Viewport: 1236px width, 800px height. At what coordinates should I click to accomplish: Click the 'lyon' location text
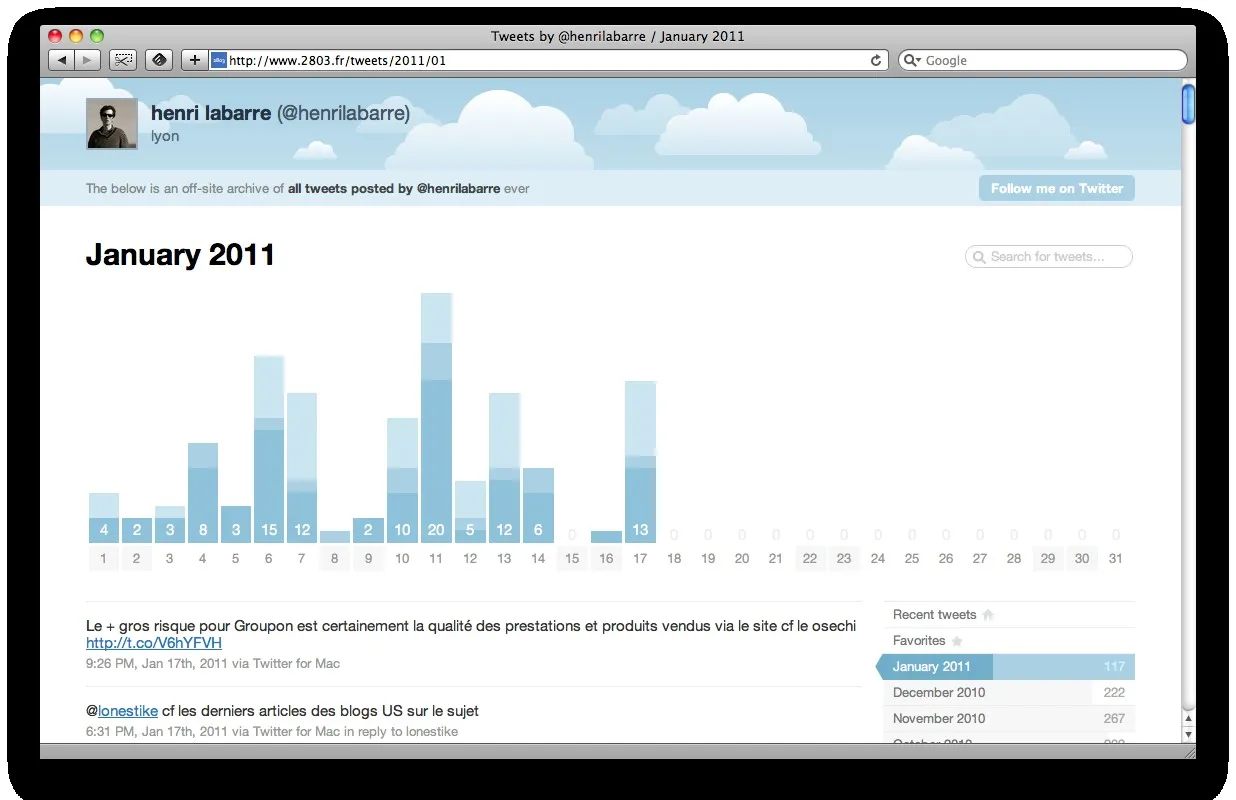click(x=165, y=136)
